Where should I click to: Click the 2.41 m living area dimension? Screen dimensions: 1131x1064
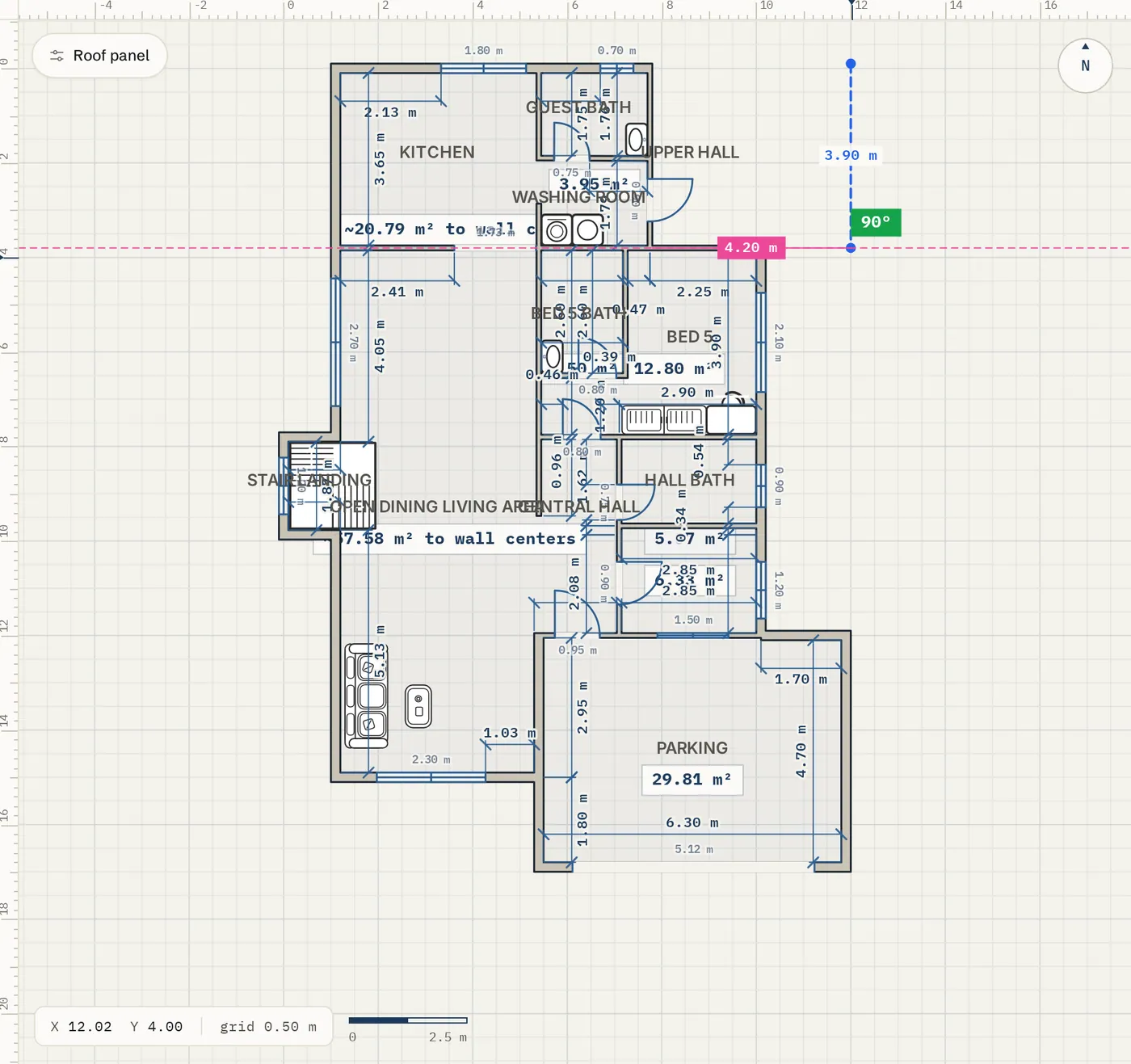(397, 292)
